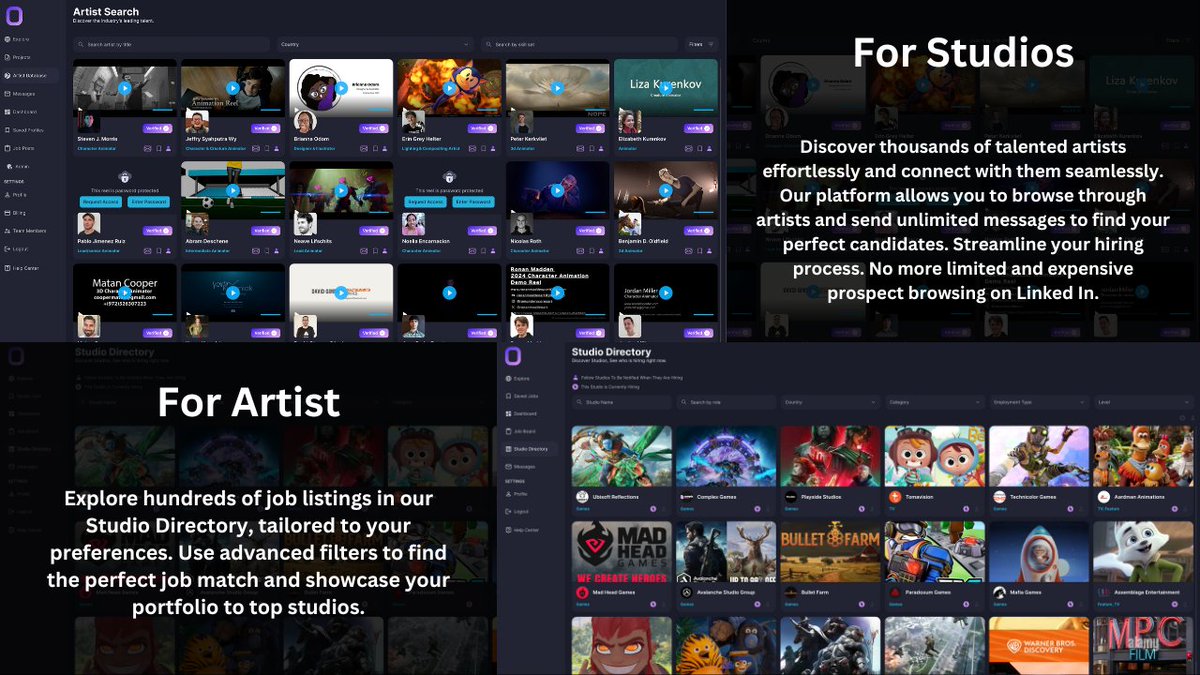Open Bullet Farm studio thumbnail
This screenshot has height=675, width=1200.
point(831,551)
